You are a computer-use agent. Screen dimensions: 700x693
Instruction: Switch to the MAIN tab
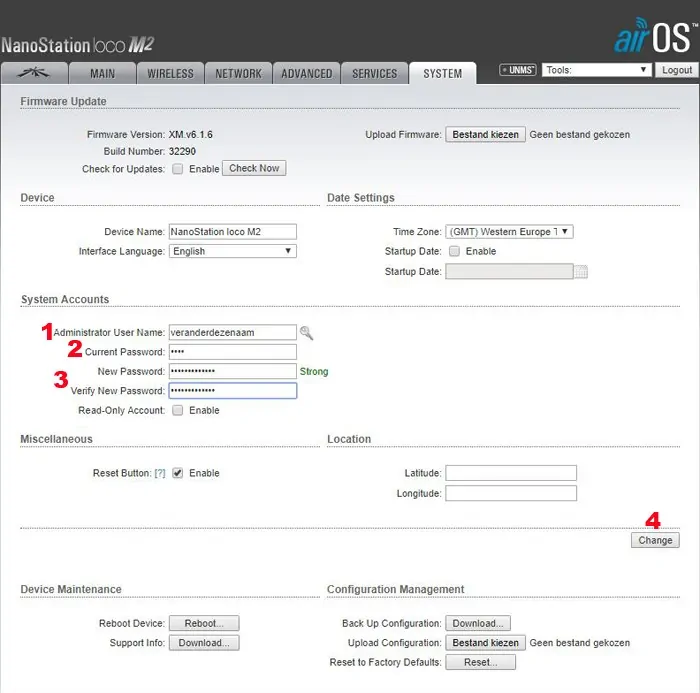point(102,73)
